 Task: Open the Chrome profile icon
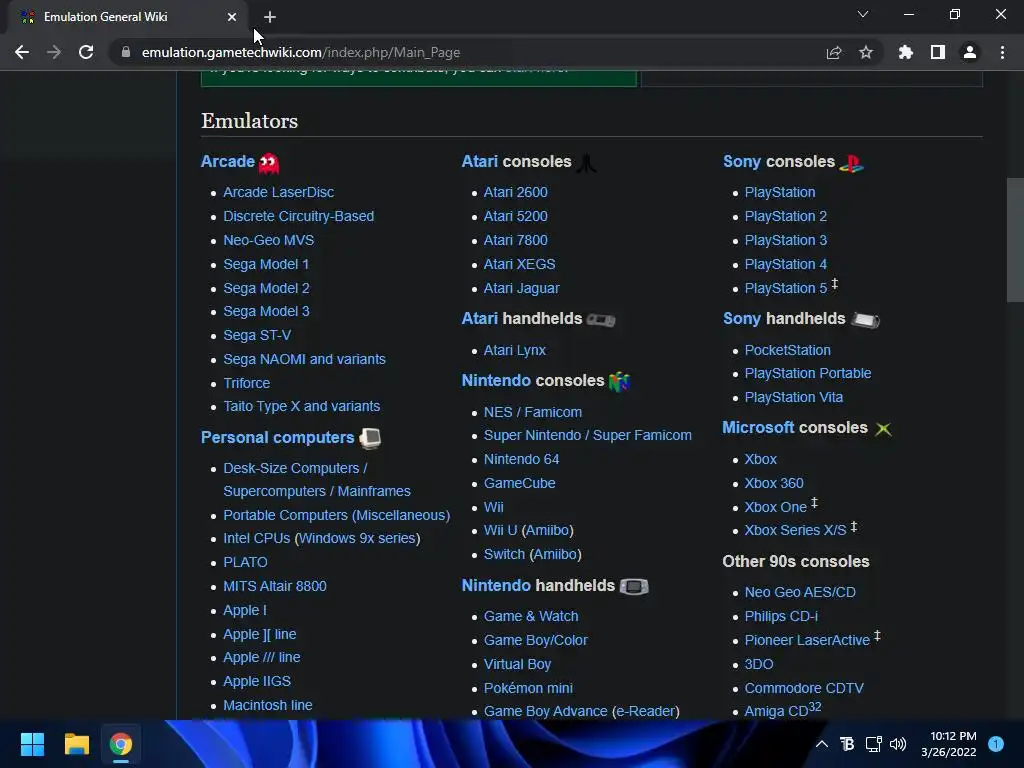pyautogui.click(x=970, y=52)
